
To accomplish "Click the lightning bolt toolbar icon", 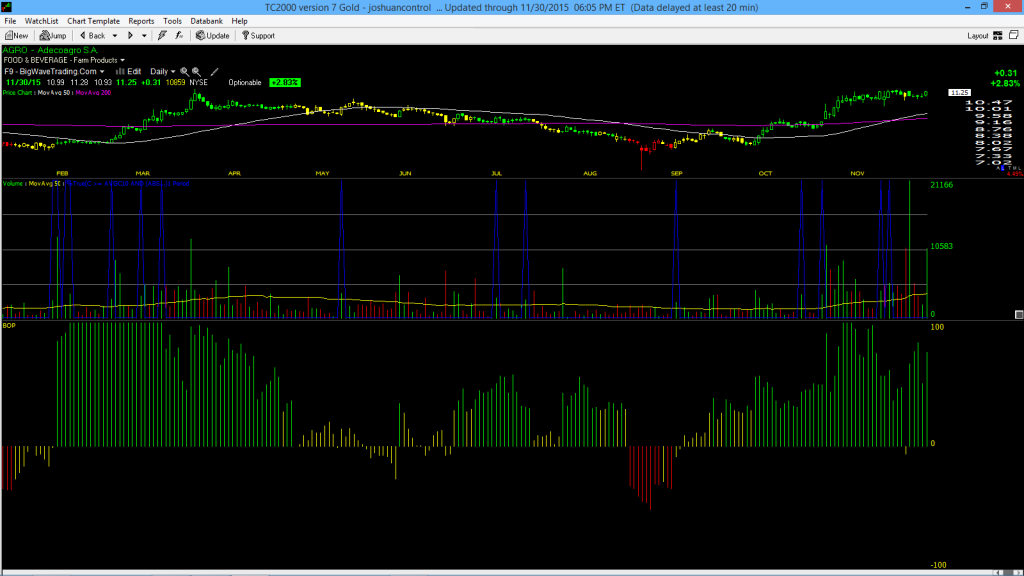I will 162,35.
